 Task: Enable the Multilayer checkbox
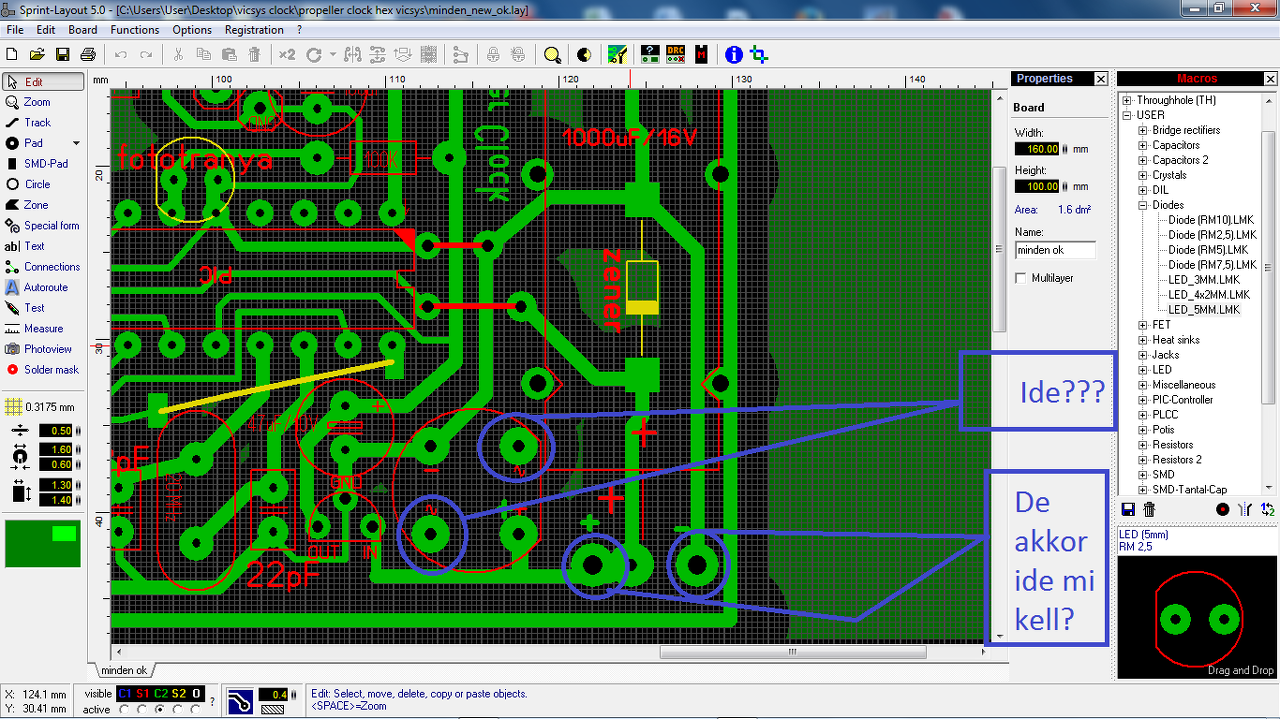click(1021, 278)
